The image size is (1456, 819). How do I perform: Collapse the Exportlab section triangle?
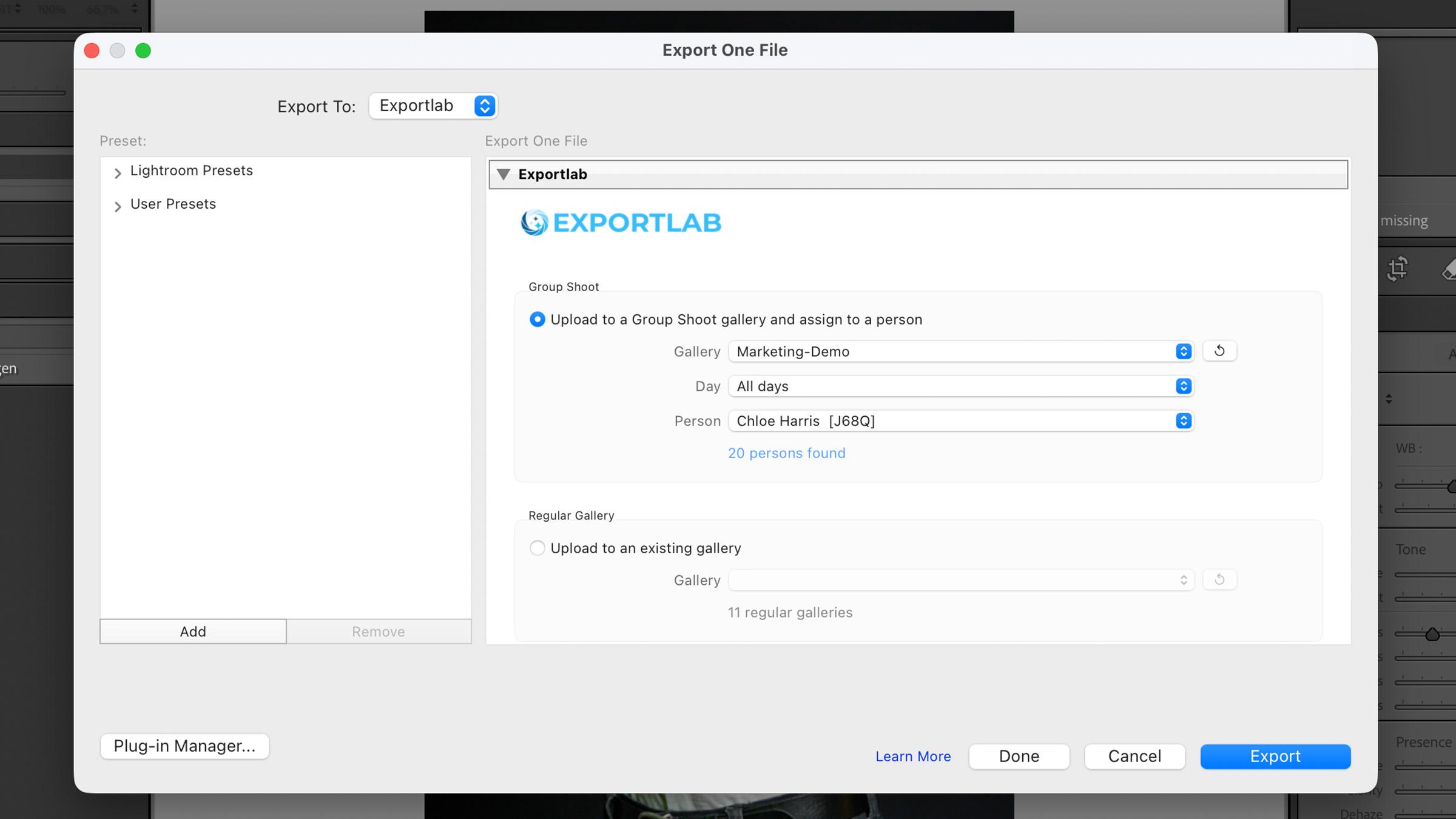[503, 175]
